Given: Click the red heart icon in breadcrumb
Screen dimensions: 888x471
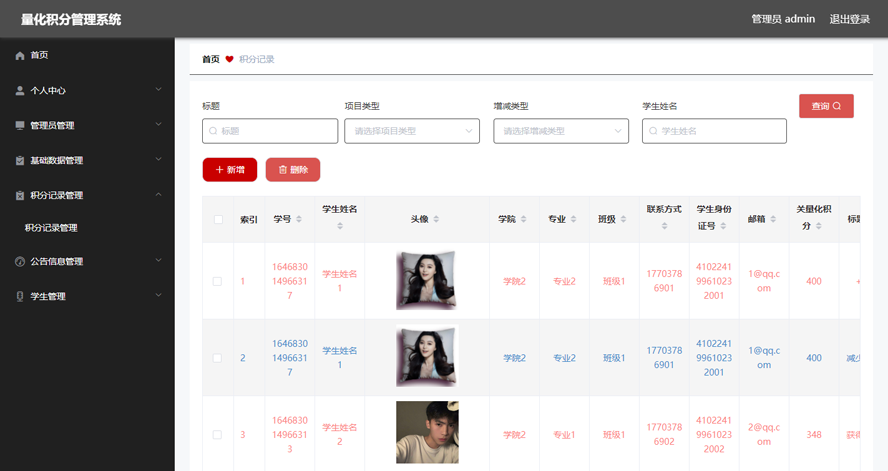Looking at the screenshot, I should pyautogui.click(x=229, y=60).
